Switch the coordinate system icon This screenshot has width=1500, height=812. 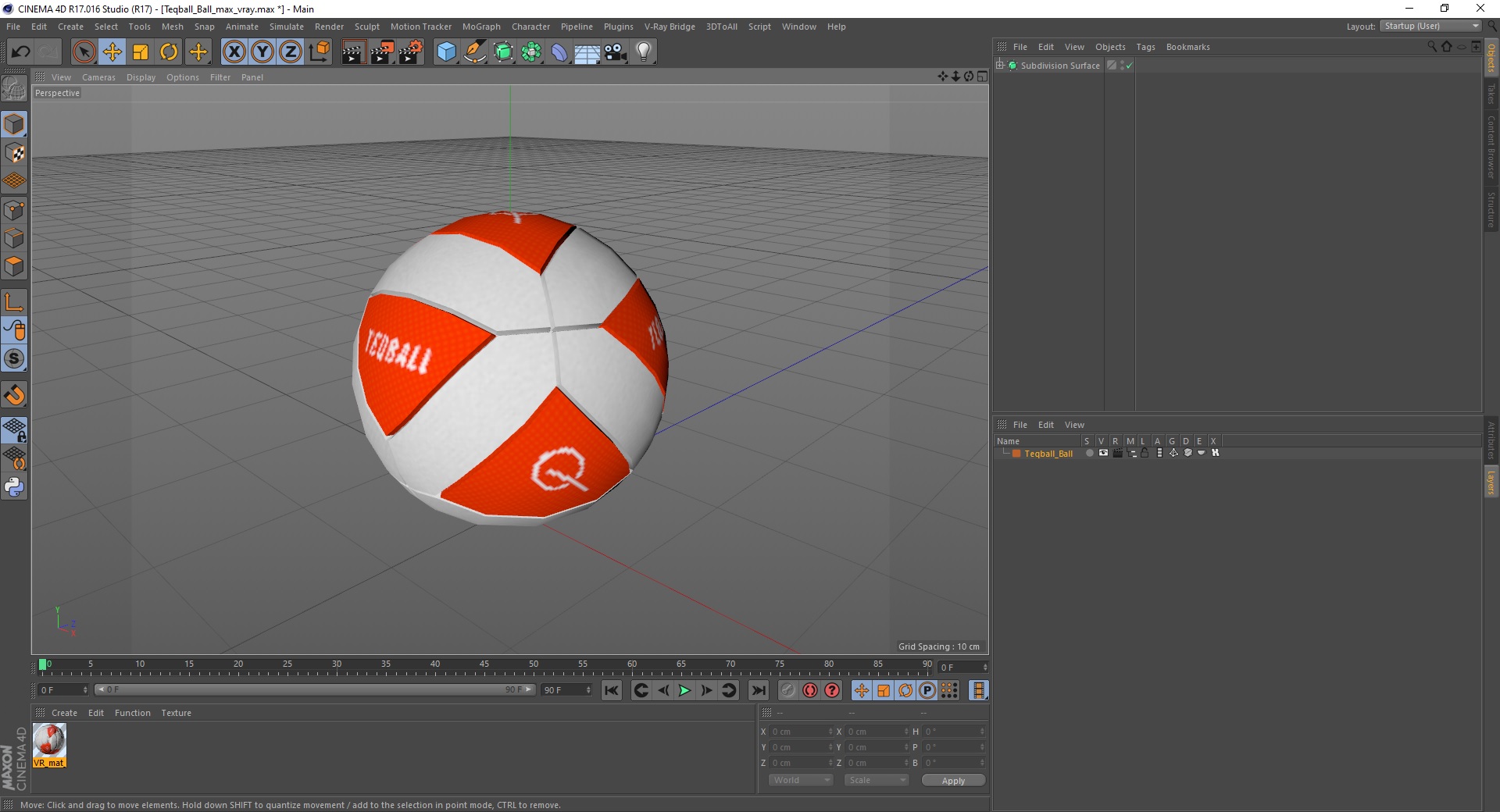[x=319, y=52]
